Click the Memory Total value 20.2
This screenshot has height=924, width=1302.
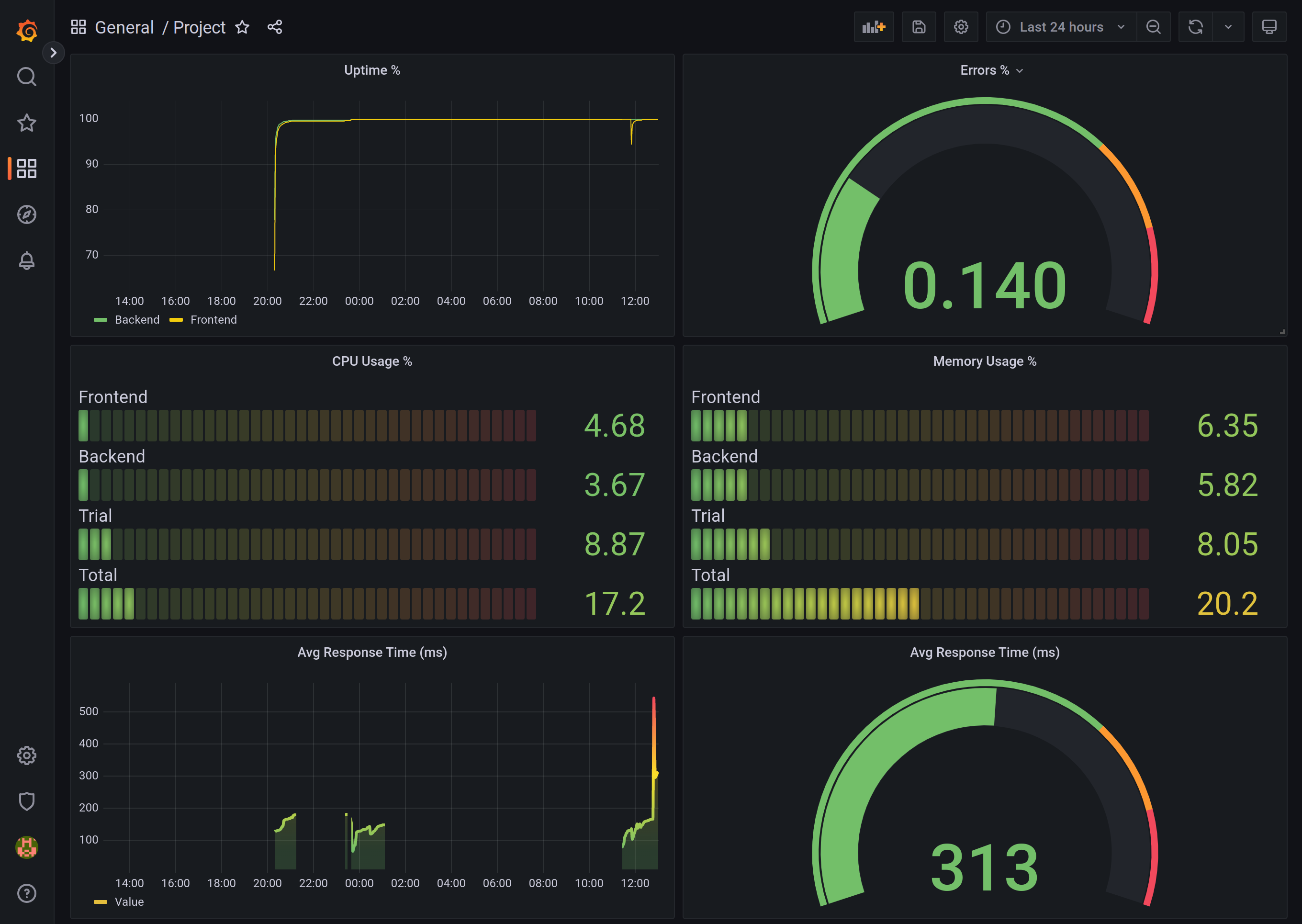[x=1227, y=604]
